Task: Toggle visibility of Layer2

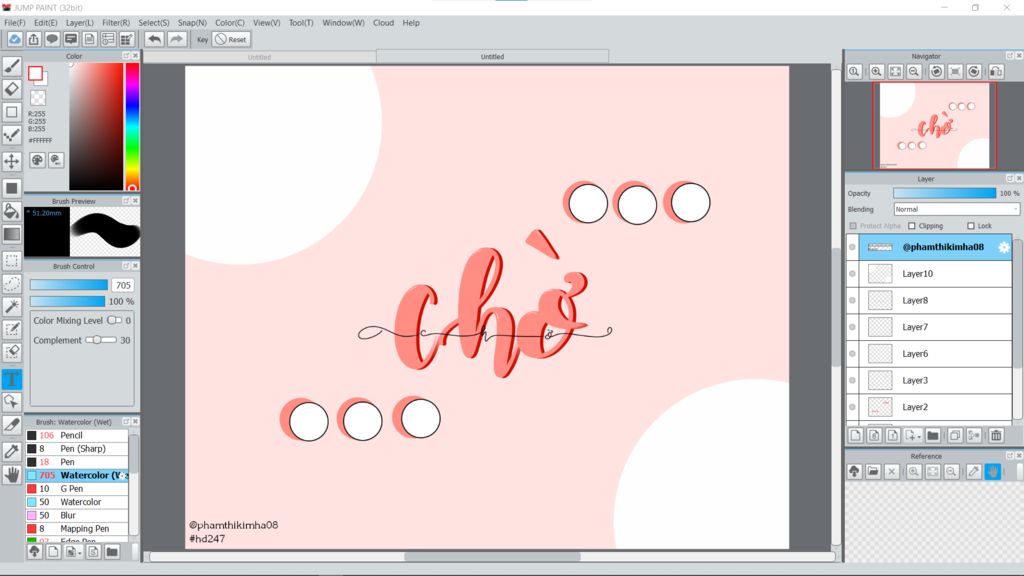Action: (852, 407)
